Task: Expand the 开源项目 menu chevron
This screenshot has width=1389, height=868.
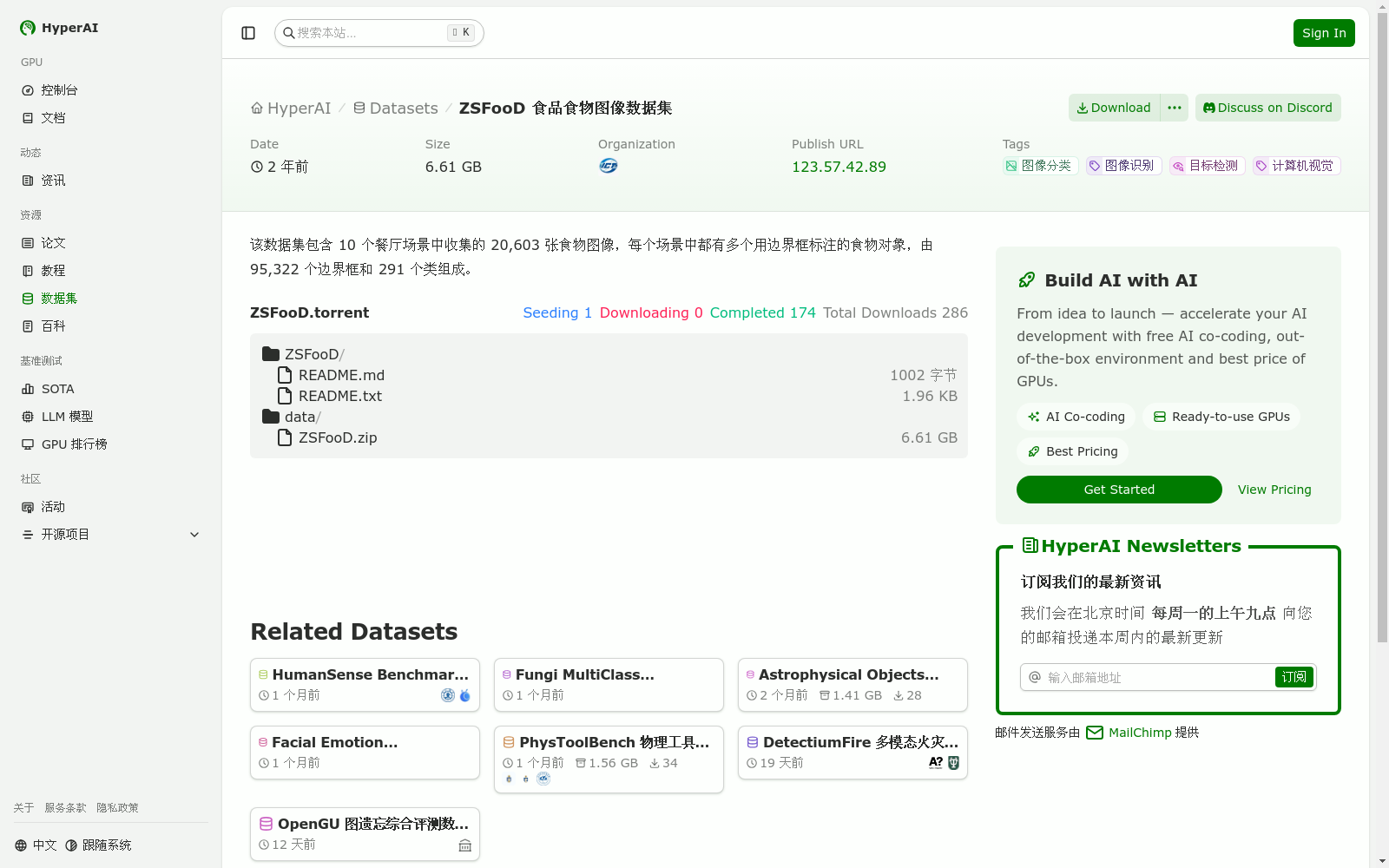Action: click(194, 535)
